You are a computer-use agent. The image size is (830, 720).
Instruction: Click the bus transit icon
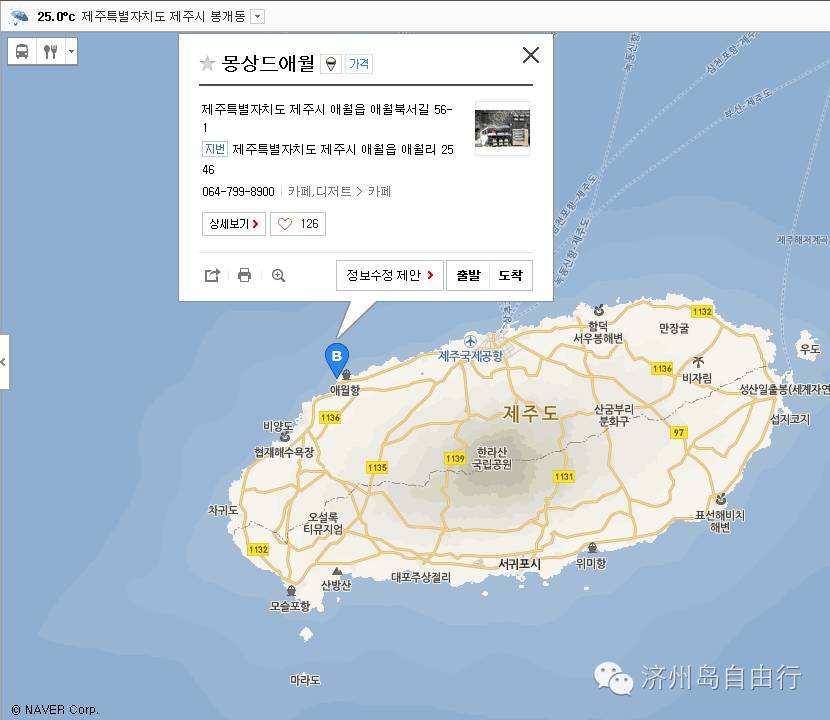(x=22, y=51)
